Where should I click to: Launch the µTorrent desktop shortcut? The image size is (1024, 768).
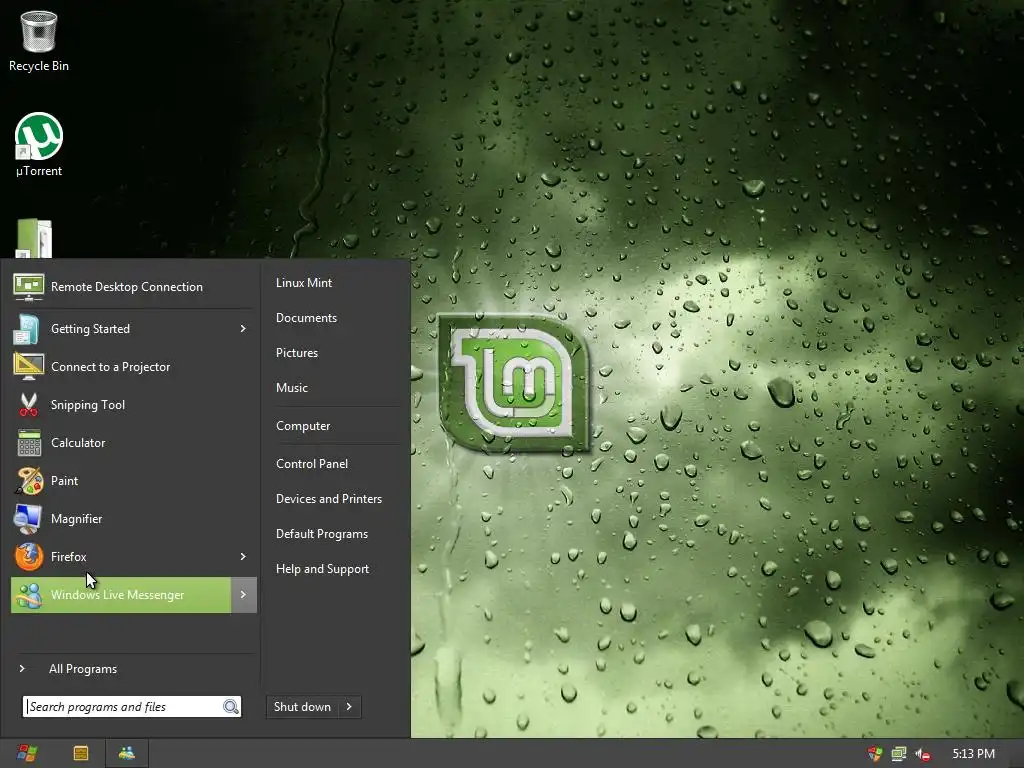click(39, 144)
